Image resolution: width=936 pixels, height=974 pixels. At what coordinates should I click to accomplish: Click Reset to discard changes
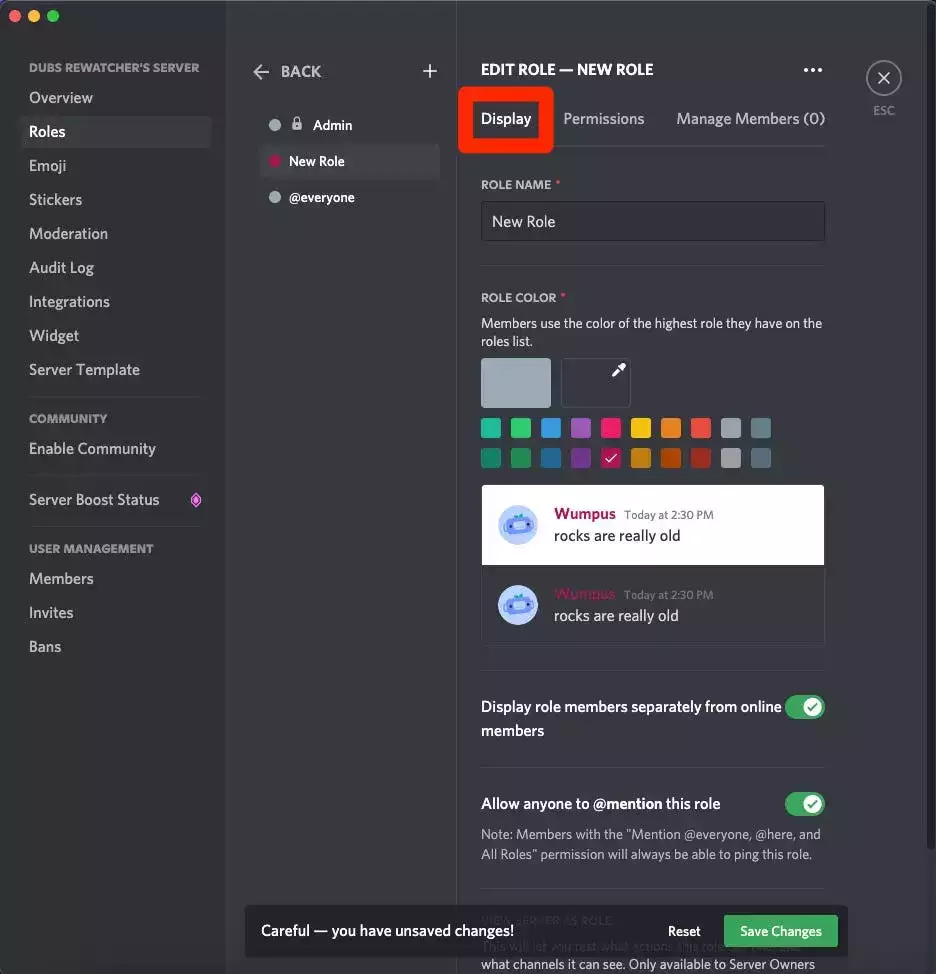tap(684, 931)
